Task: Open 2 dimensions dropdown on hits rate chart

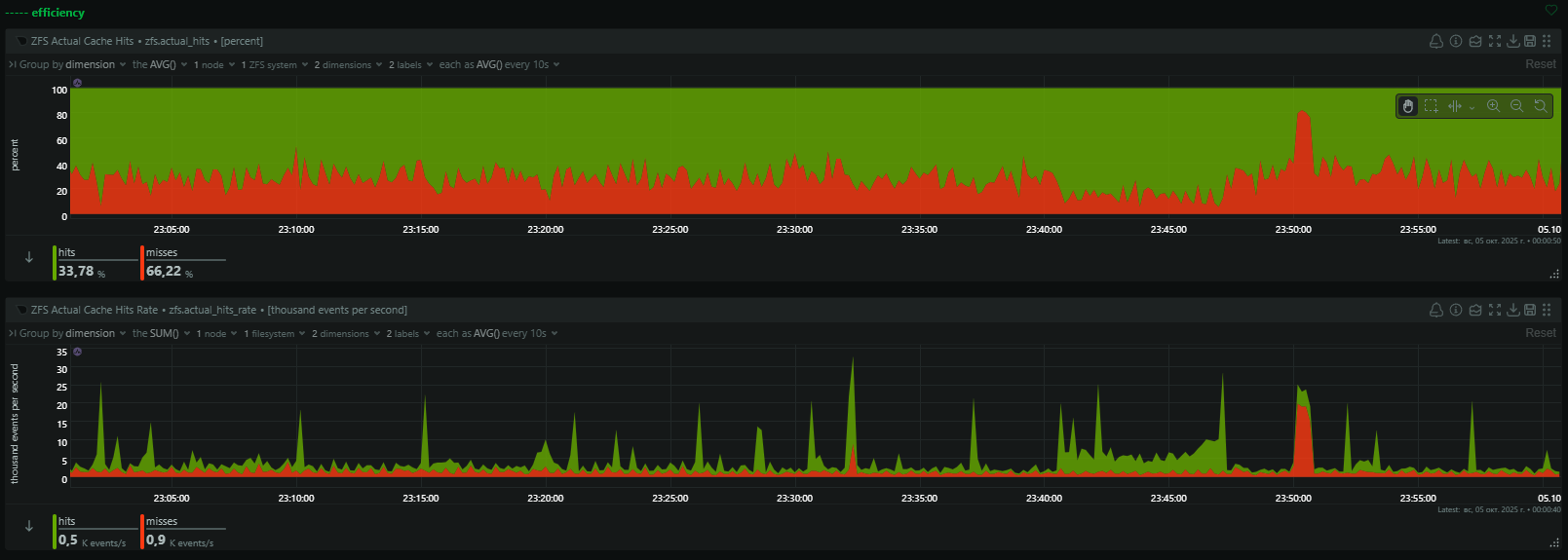Action: click(345, 333)
